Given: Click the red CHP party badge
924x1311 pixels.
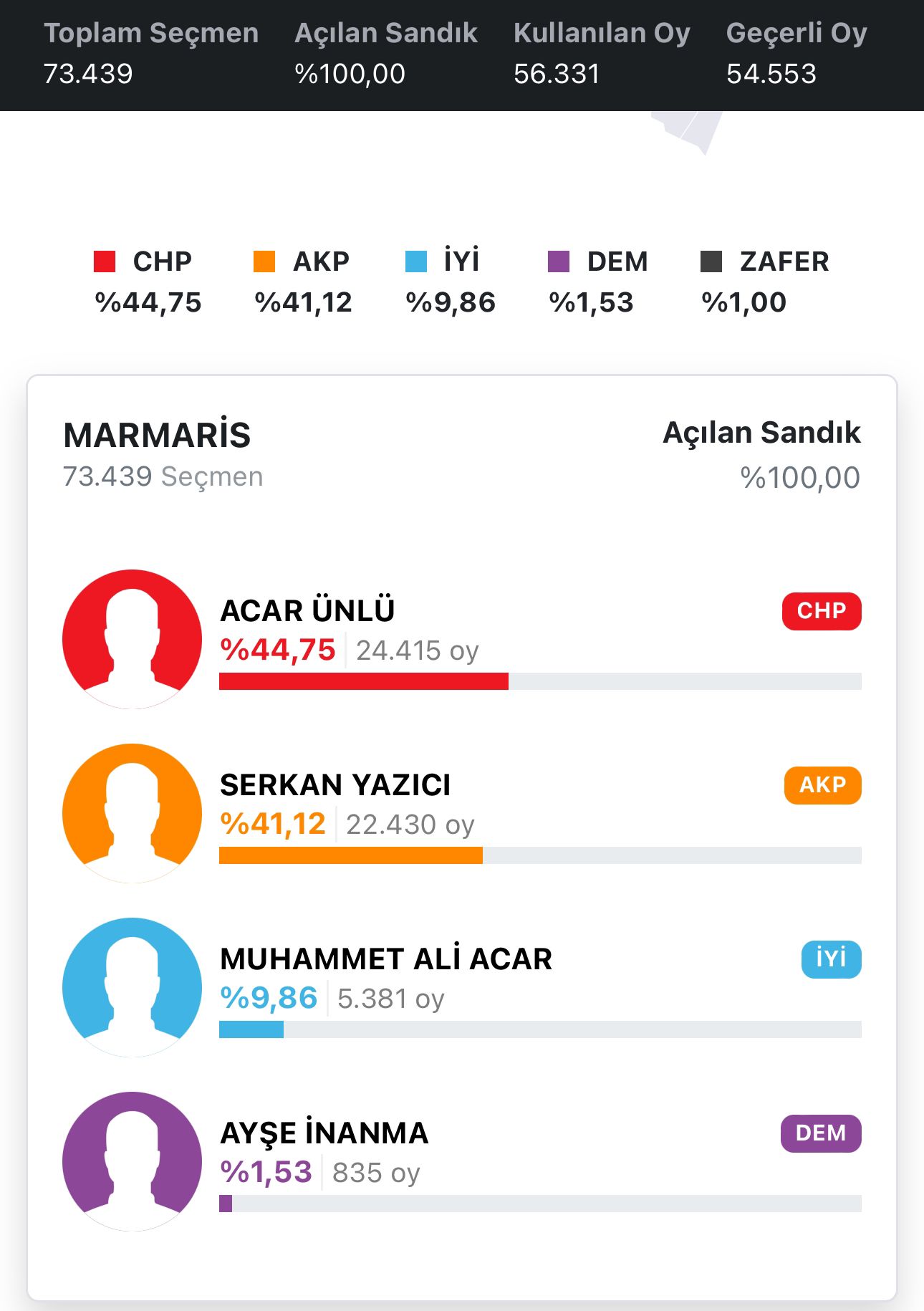Looking at the screenshot, I should point(821,611).
